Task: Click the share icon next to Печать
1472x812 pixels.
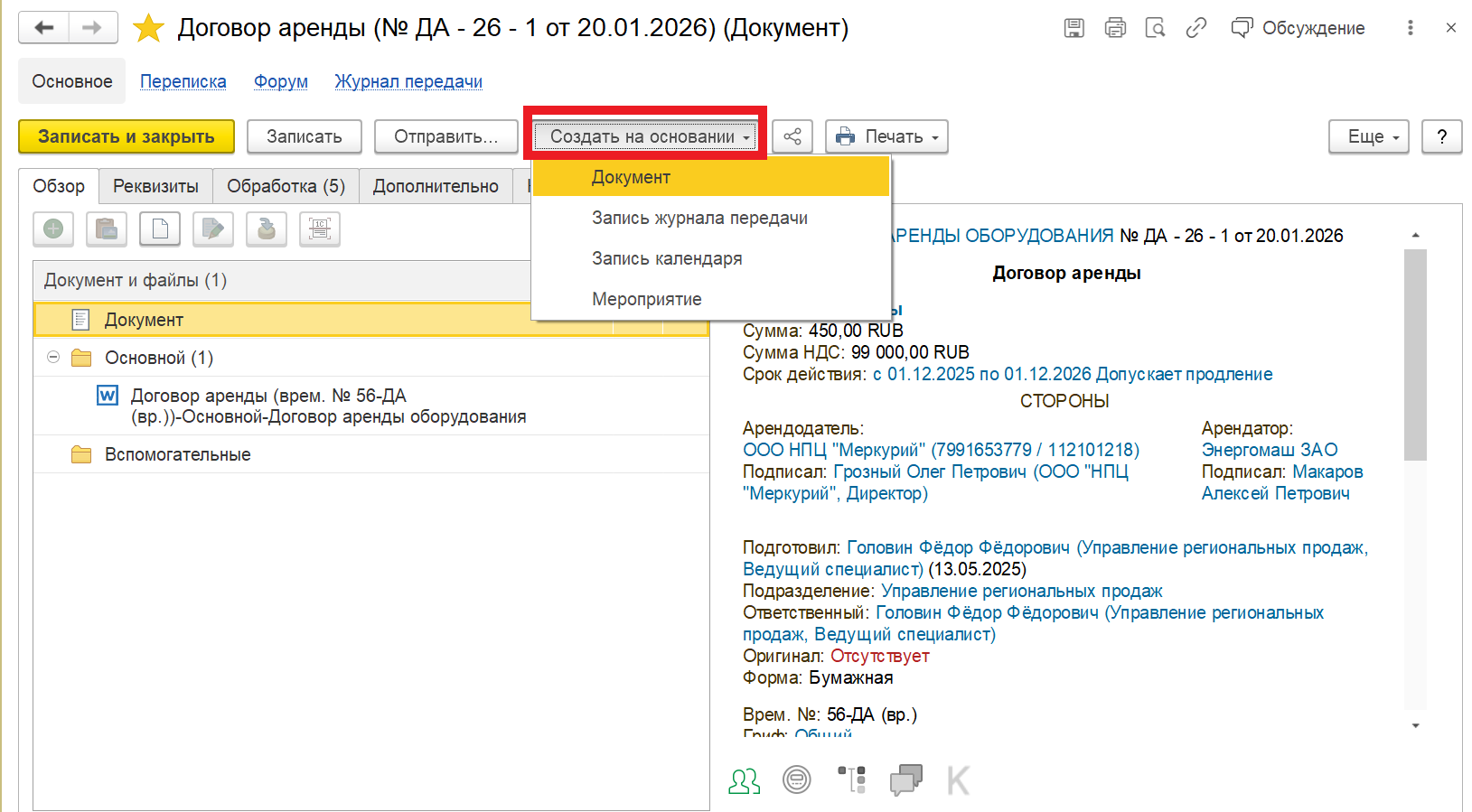Action: (792, 137)
